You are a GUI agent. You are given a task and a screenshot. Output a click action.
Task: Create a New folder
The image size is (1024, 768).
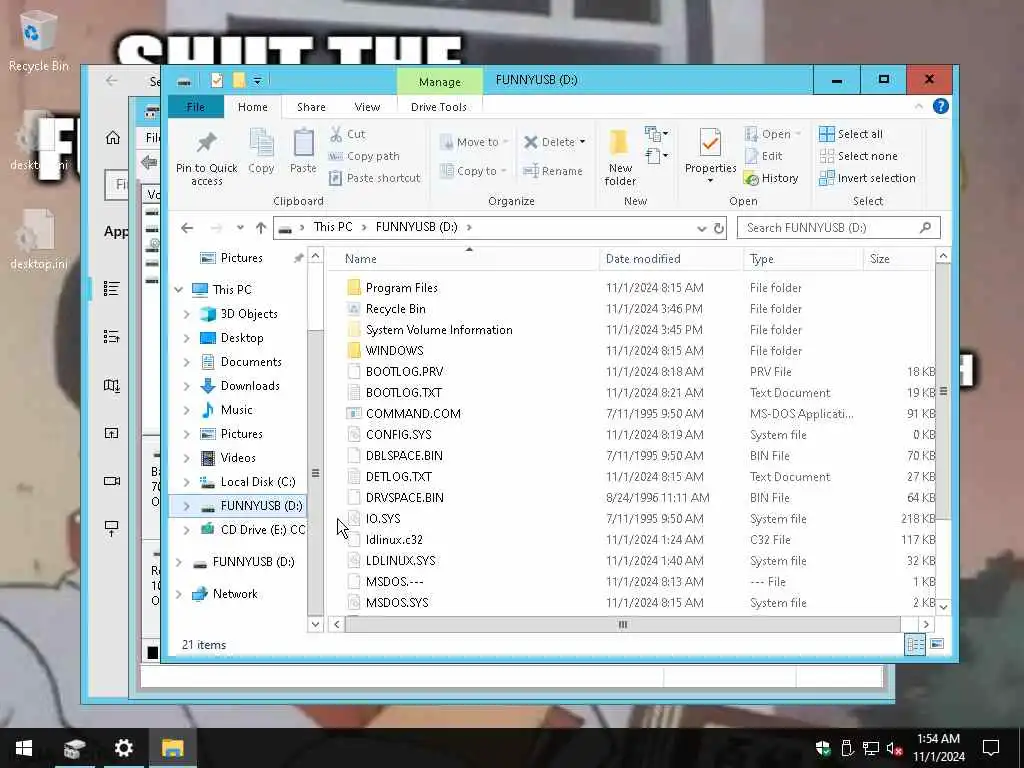(x=619, y=157)
